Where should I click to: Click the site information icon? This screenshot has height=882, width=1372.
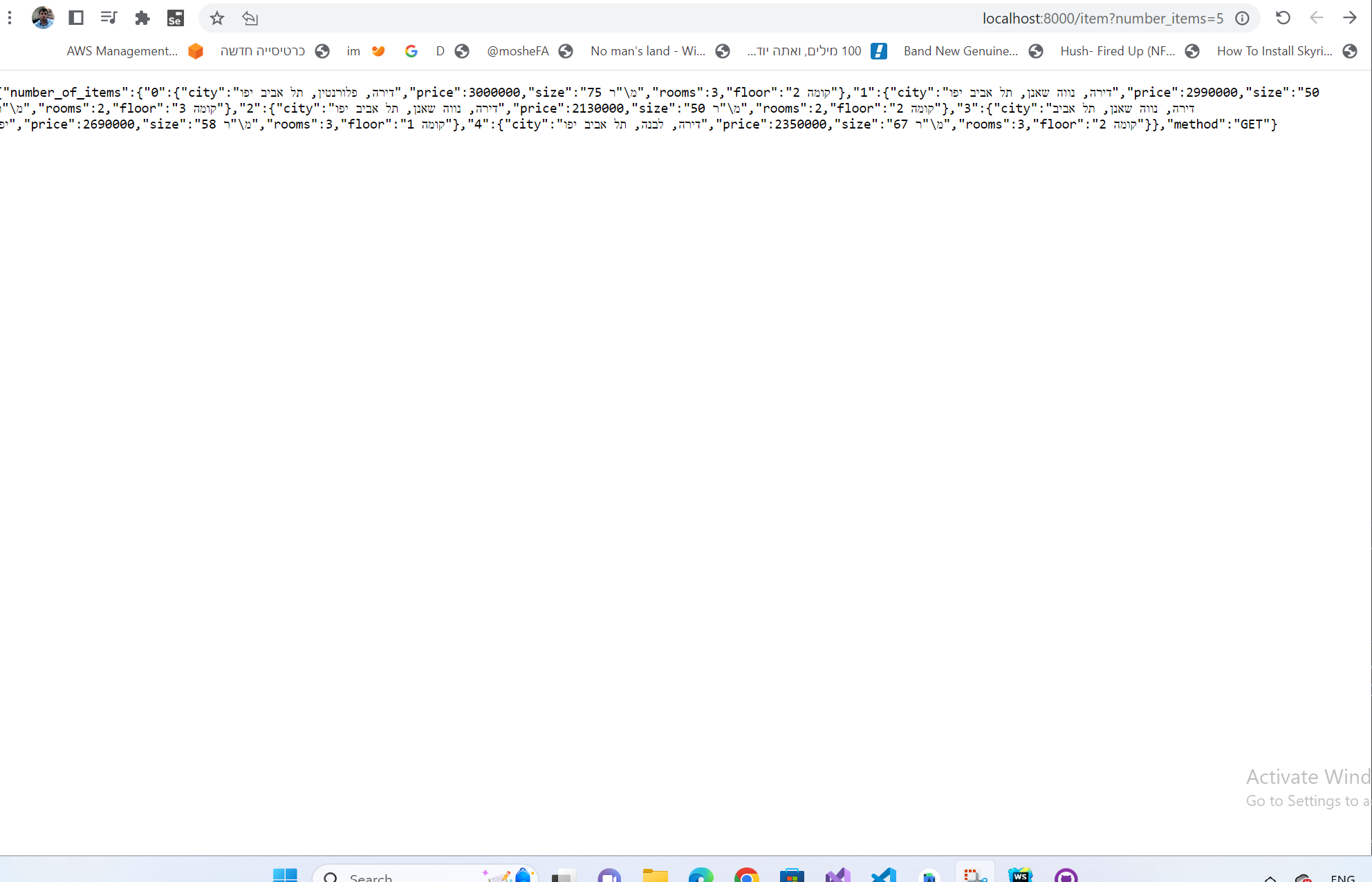coord(1242,18)
